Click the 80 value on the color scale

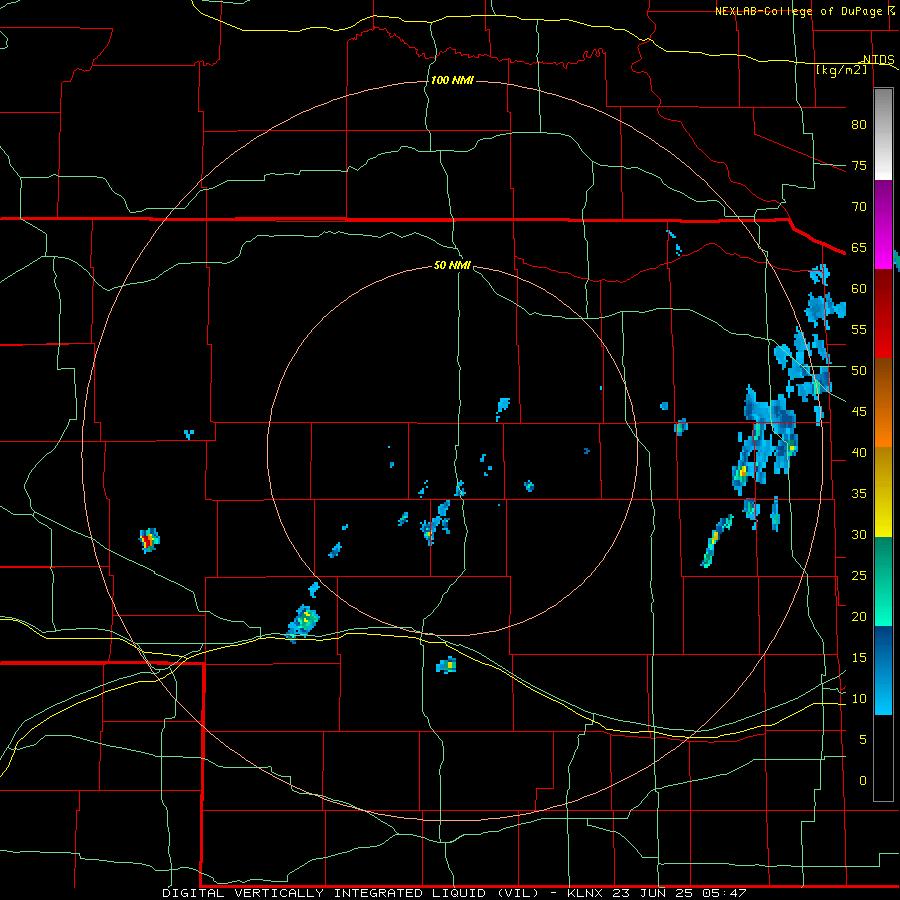pyautogui.click(x=859, y=125)
